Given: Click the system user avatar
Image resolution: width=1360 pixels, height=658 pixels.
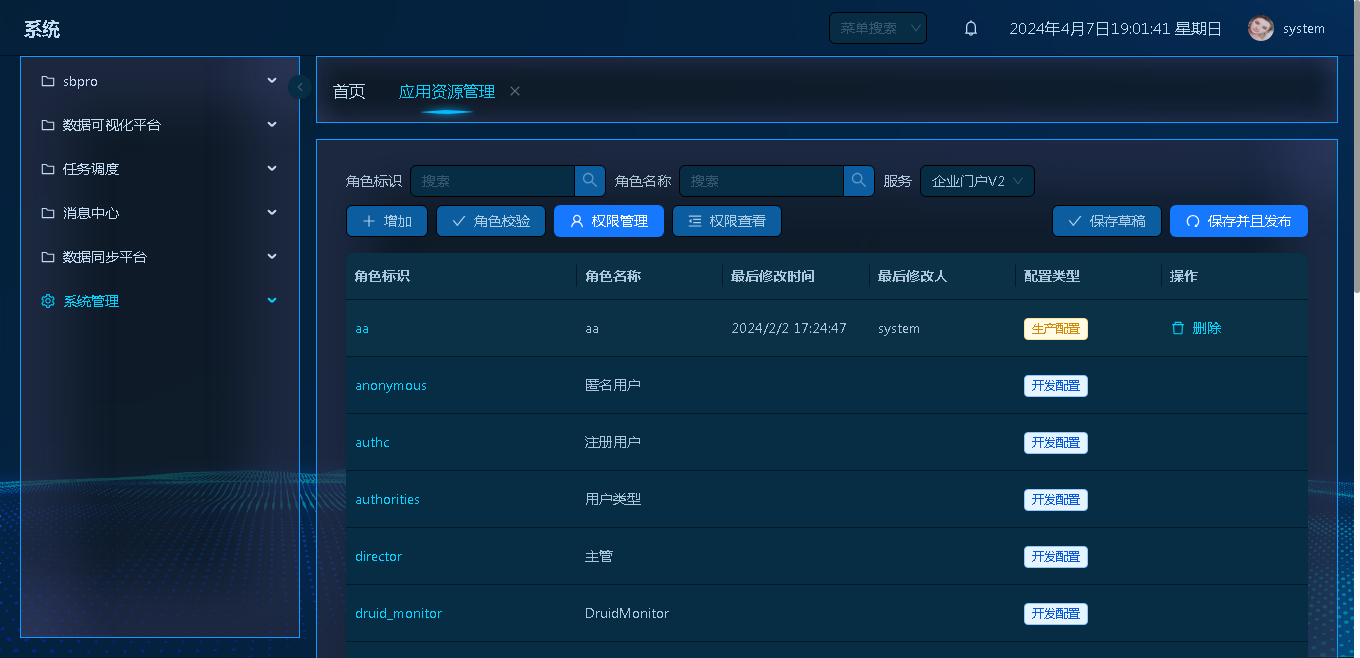Looking at the screenshot, I should pos(1260,29).
